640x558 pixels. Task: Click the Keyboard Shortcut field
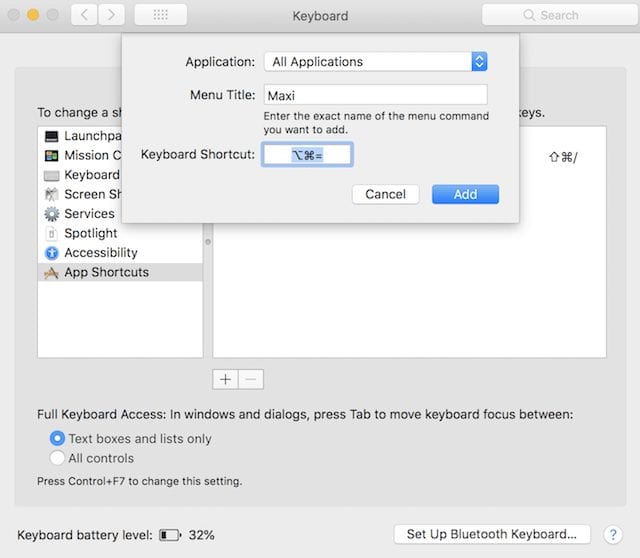pyautogui.click(x=307, y=155)
